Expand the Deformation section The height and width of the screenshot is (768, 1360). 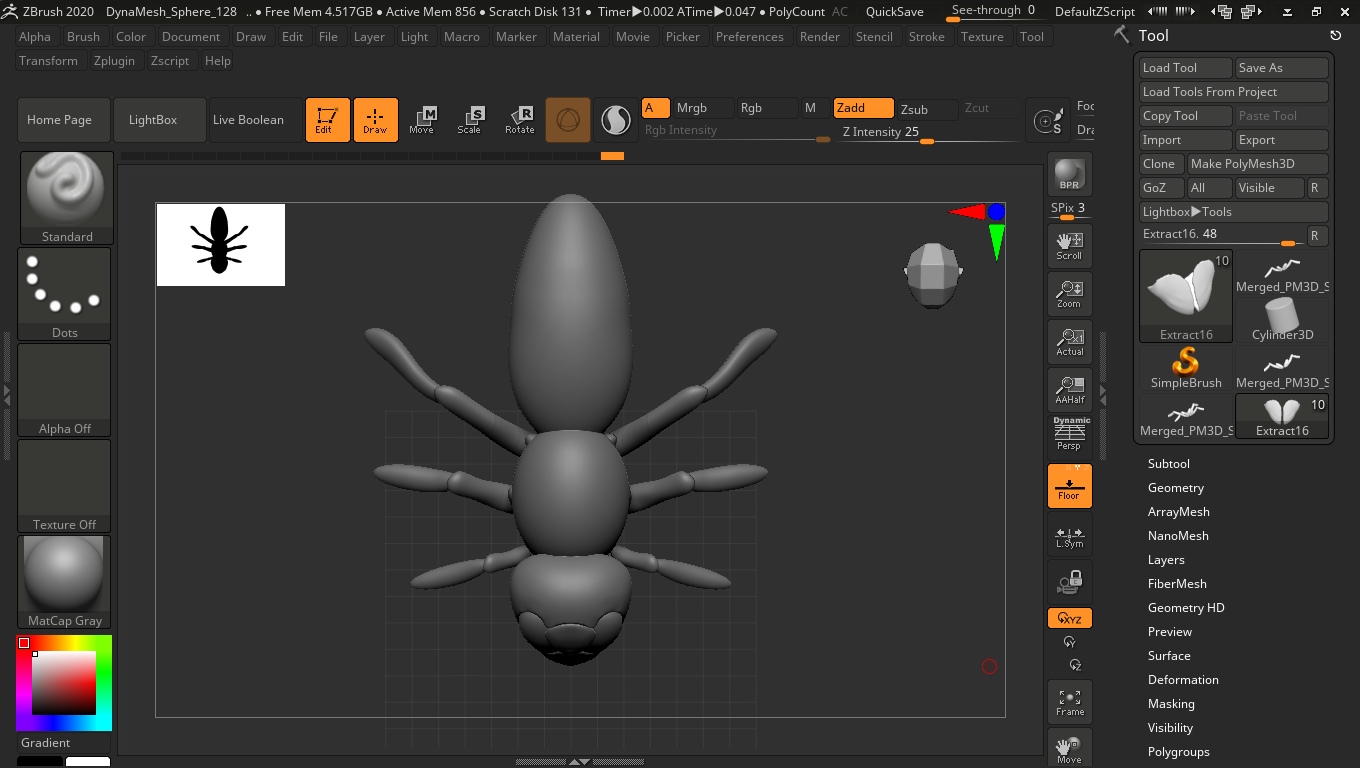click(1182, 680)
